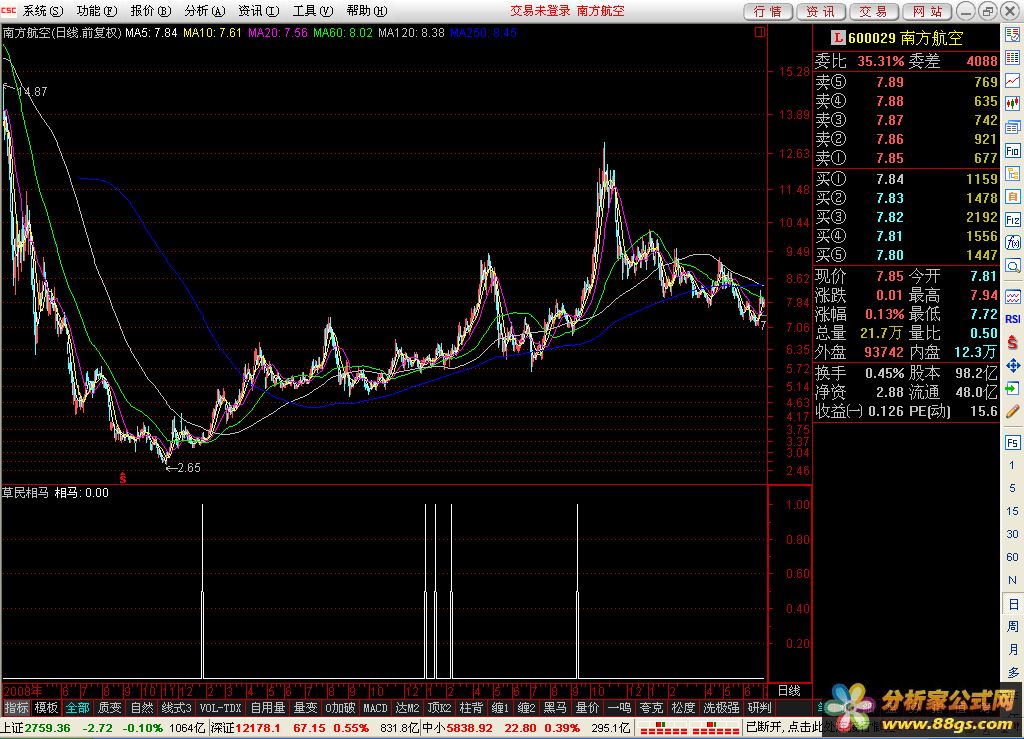Select the 洗极强 indicator tab
Image resolution: width=1024 pixels, height=739 pixels.
721,708
